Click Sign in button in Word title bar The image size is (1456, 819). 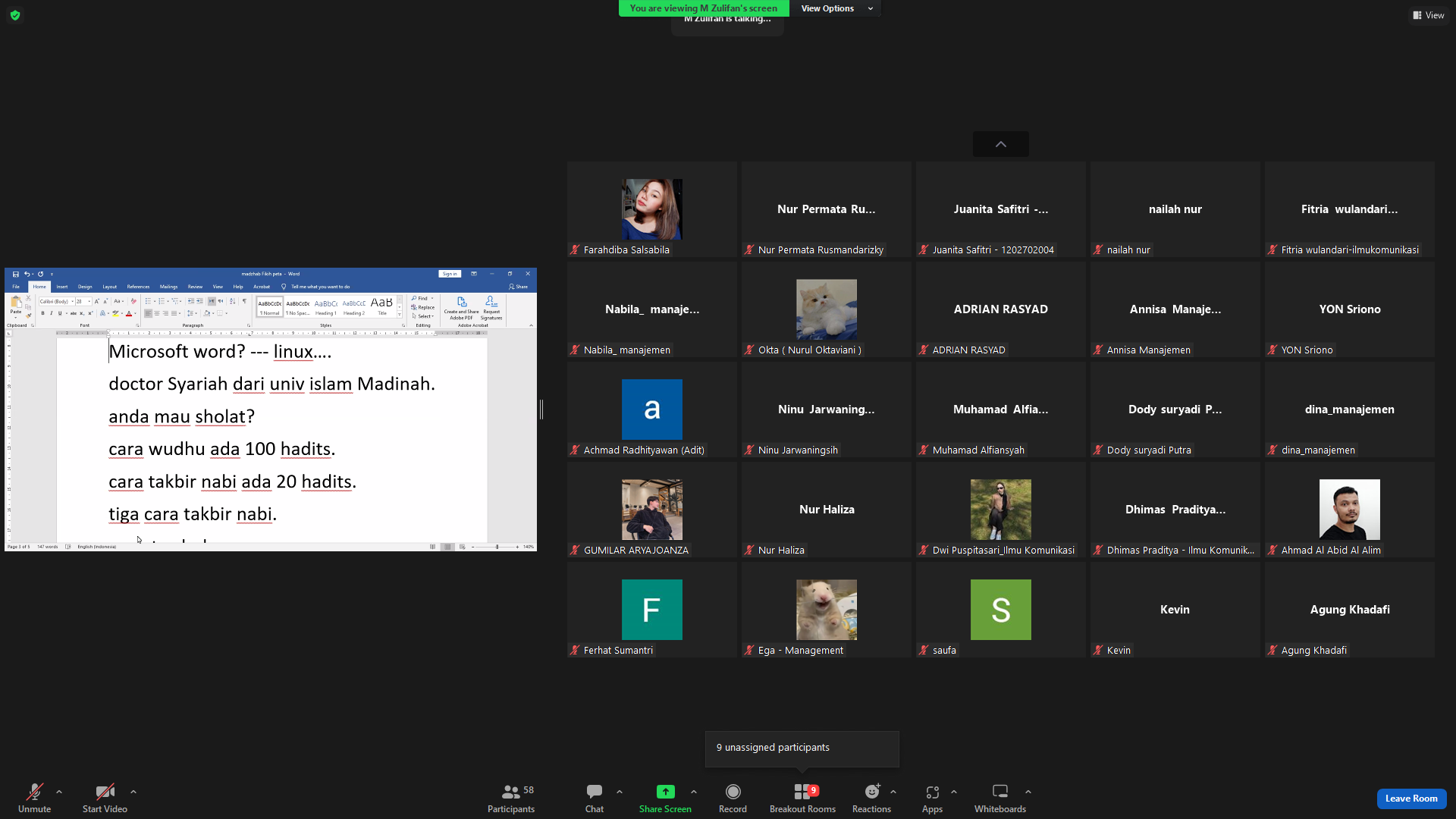450,274
